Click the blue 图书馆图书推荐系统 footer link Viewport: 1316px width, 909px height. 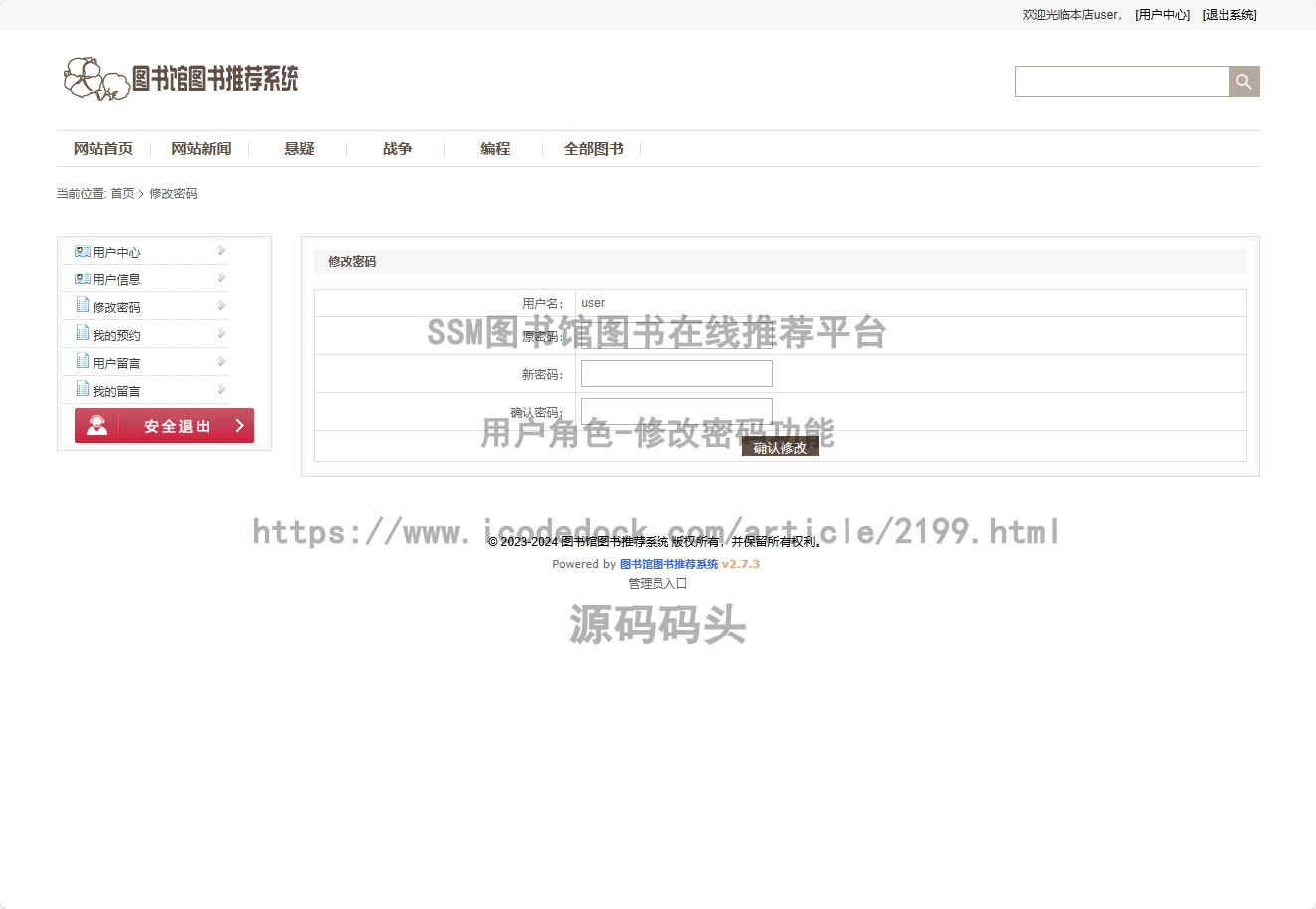pos(668,564)
